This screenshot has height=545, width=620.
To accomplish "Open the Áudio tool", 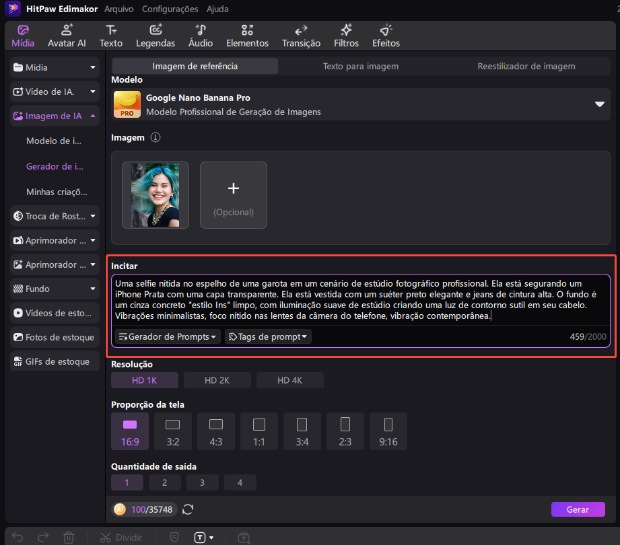I will coord(200,36).
